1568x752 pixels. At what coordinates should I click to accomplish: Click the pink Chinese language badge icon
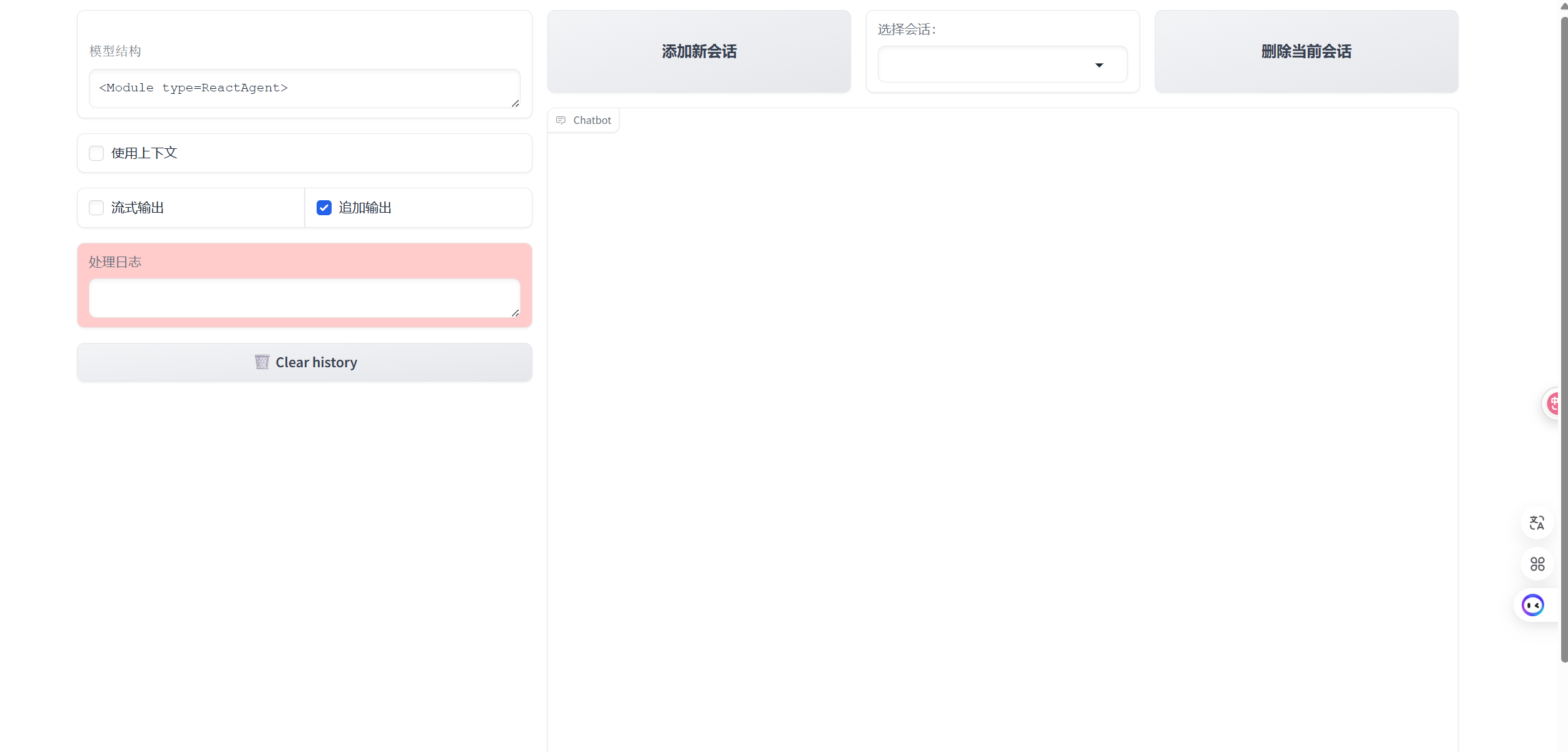pos(1554,403)
